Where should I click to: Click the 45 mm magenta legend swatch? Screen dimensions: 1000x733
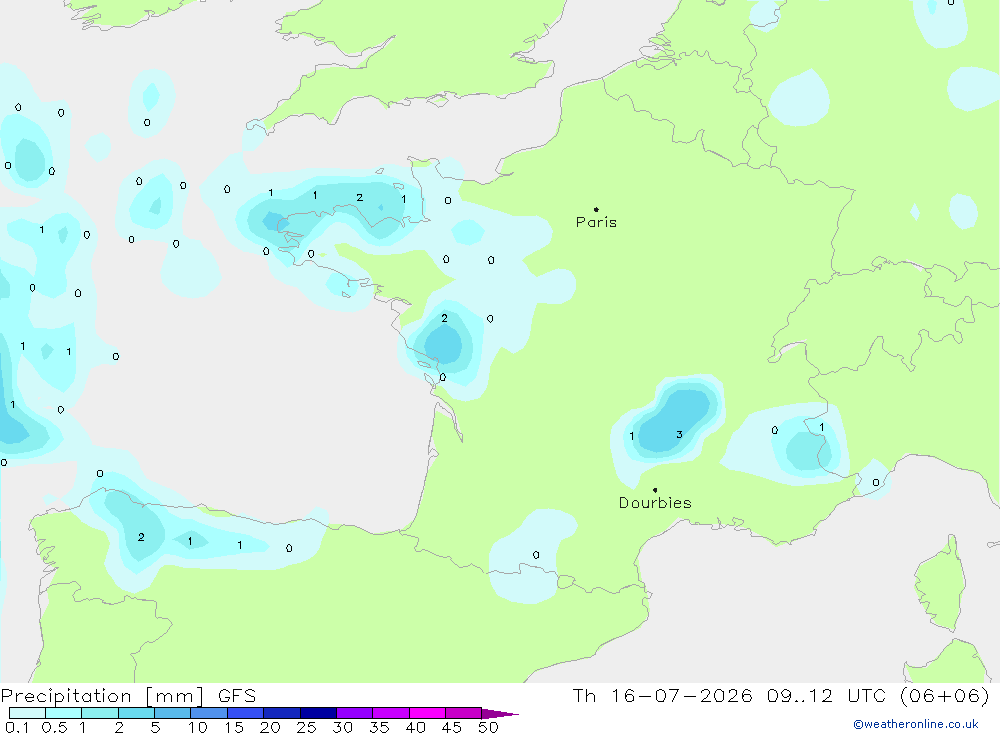coord(464,713)
